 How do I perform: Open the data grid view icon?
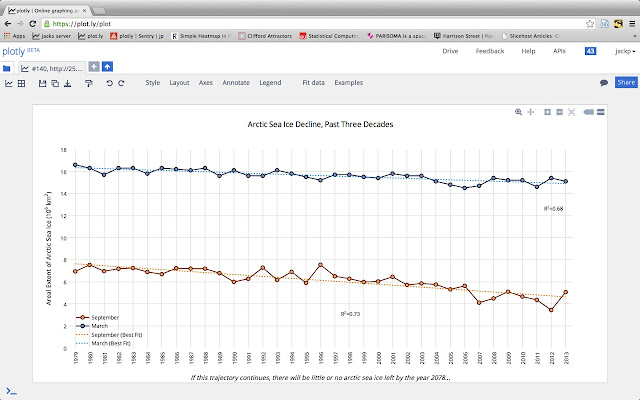click(x=21, y=83)
